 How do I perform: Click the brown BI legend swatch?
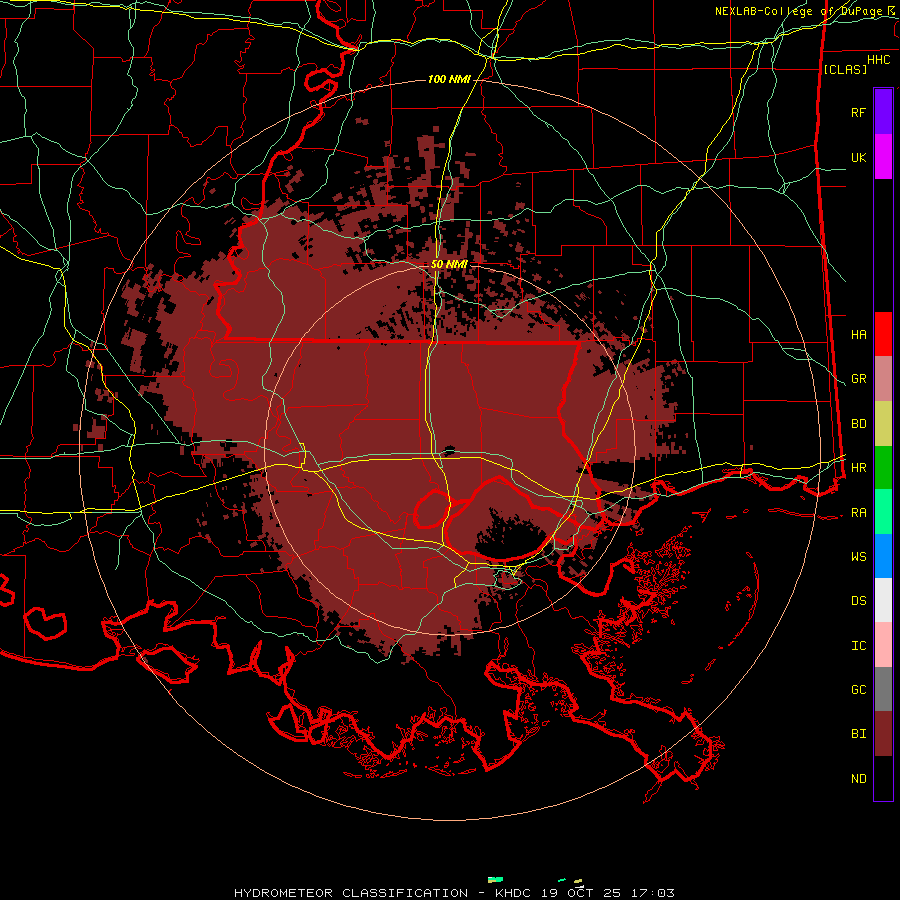point(883,734)
